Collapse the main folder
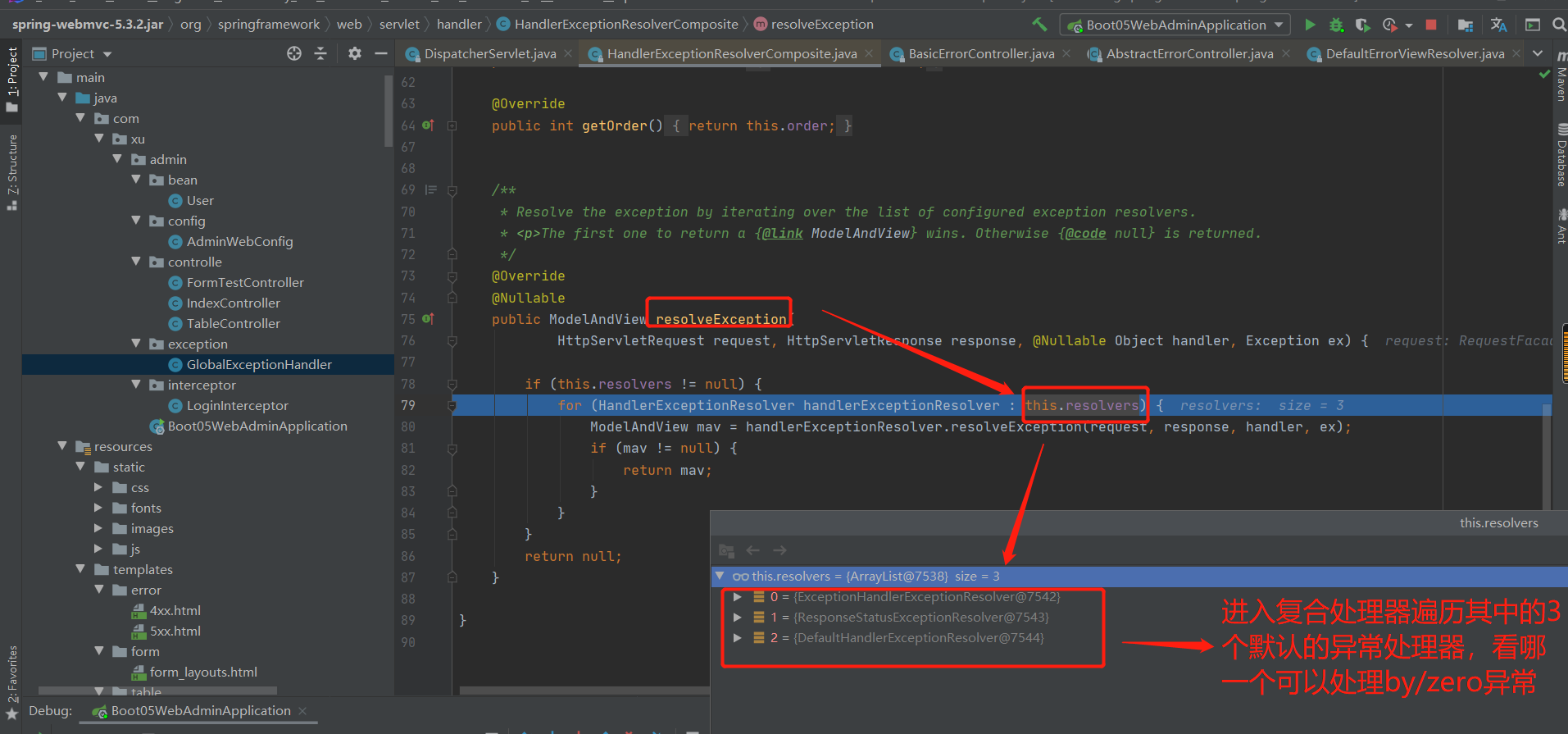 coord(43,77)
